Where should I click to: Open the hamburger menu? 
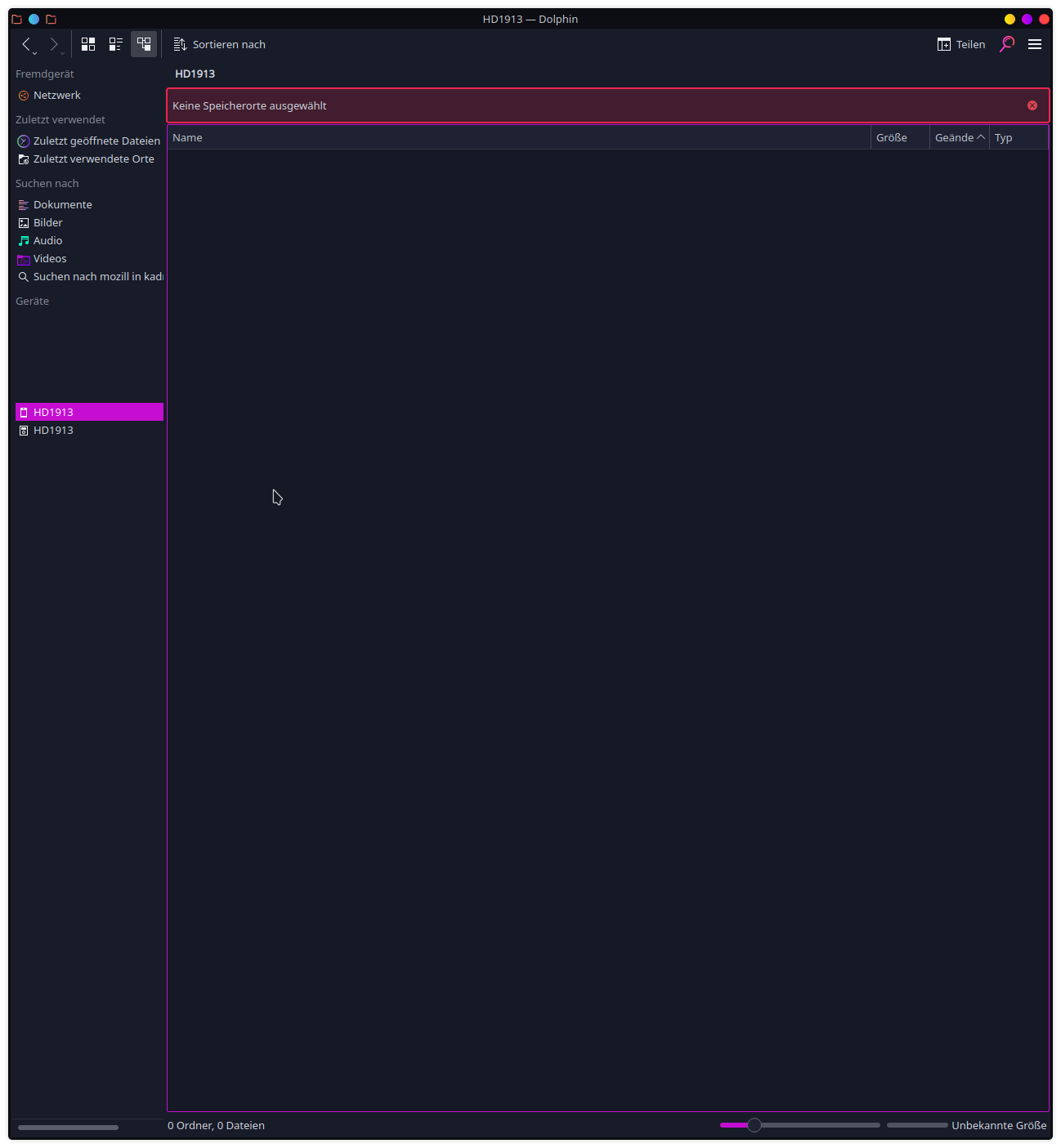[1034, 44]
